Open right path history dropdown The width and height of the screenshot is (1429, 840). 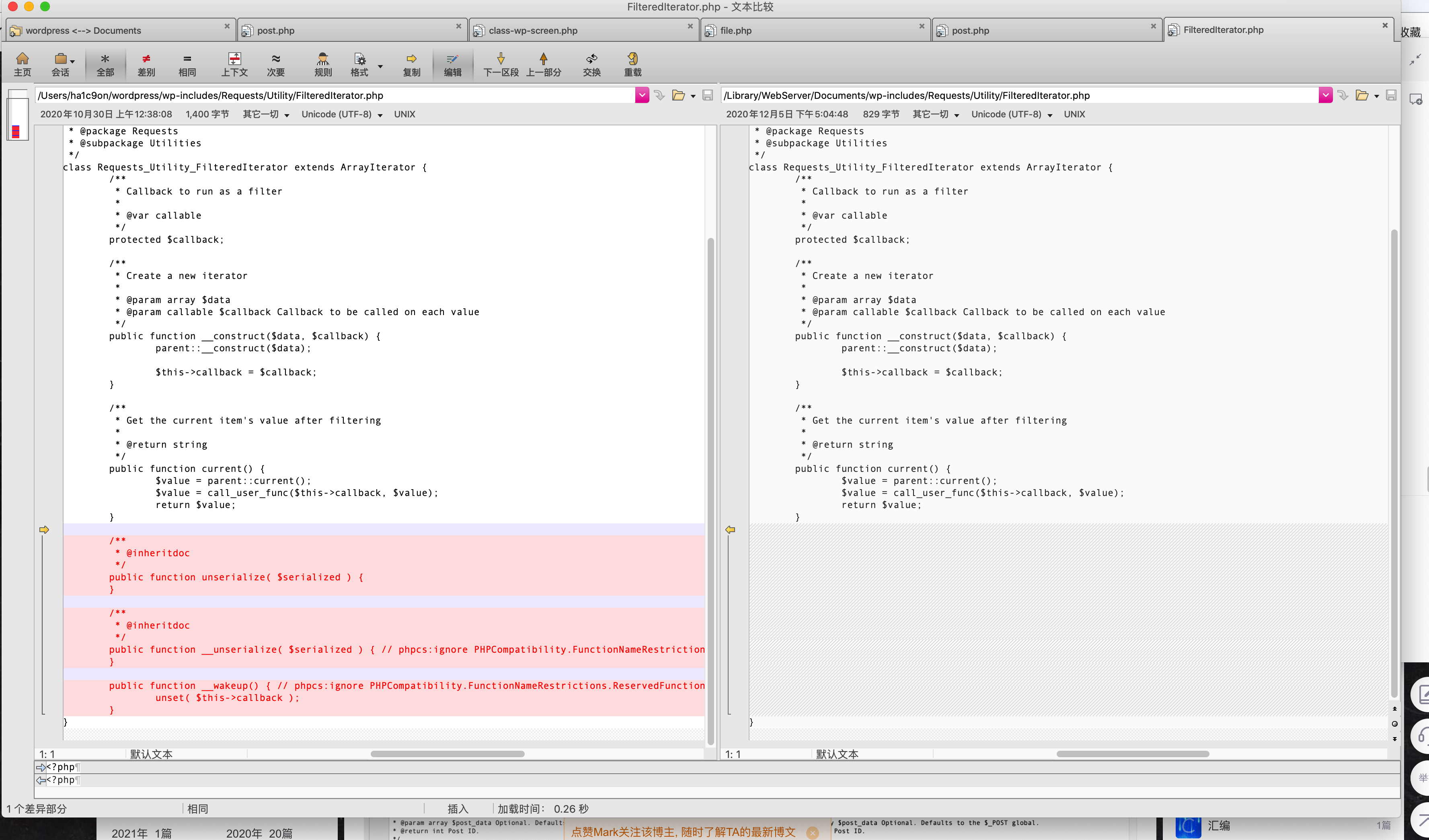coord(1326,95)
